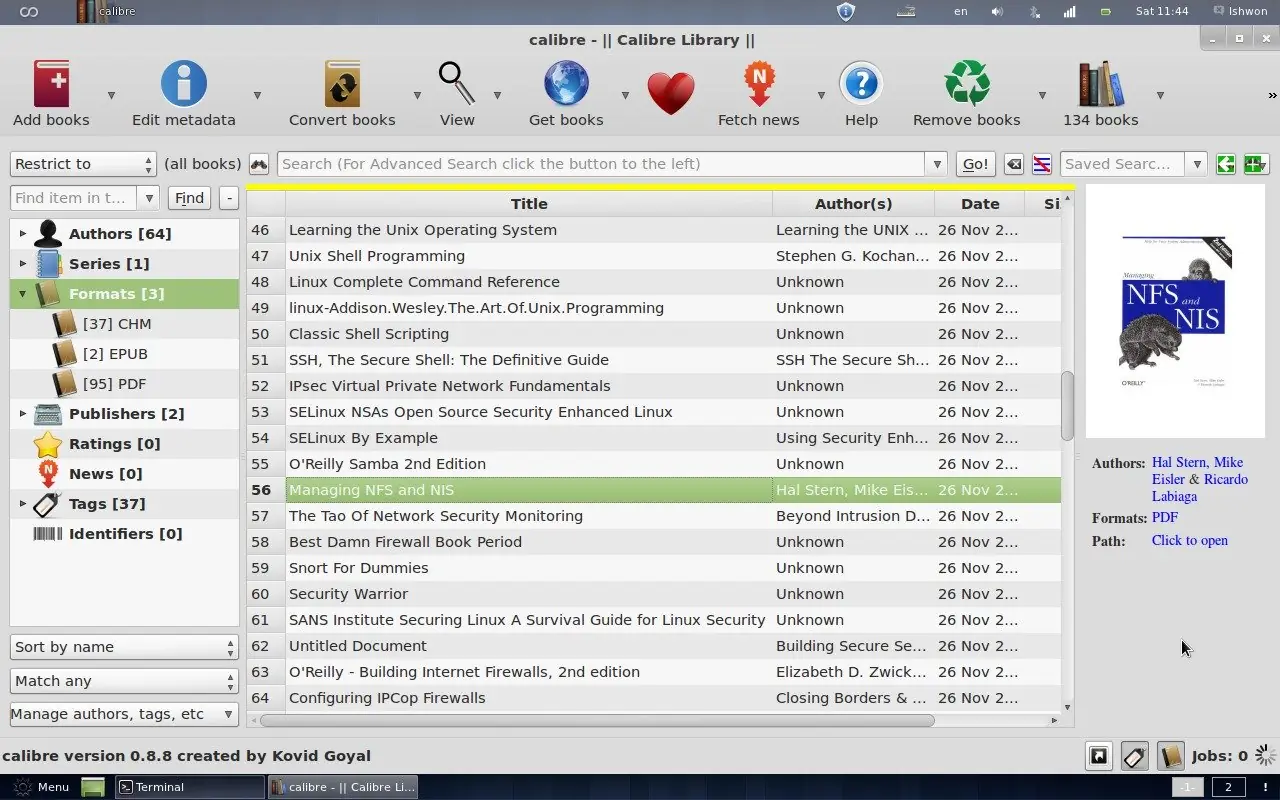The image size is (1280, 800).
Task: Click the Get books globe icon
Action: [566, 83]
